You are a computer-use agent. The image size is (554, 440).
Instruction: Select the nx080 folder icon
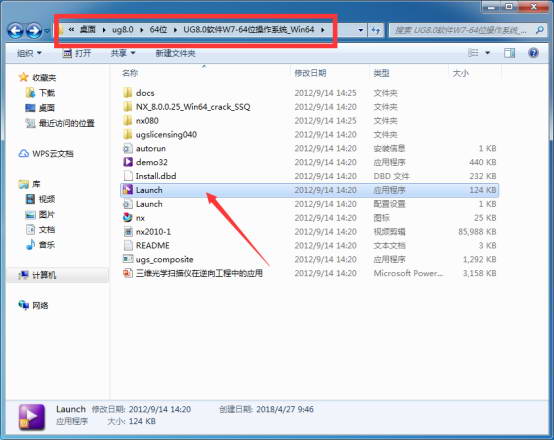tap(128, 121)
